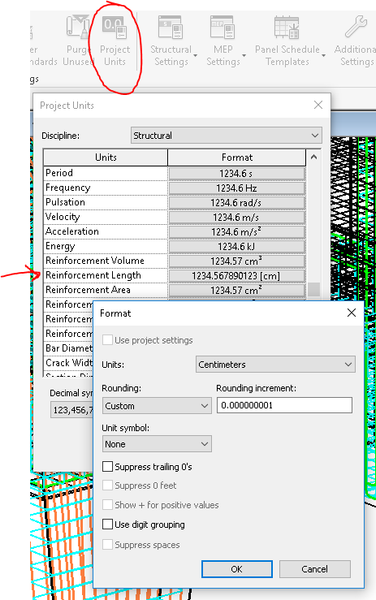The image size is (376, 600).
Task: Open Project Units tool in ribbon
Action: tap(115, 42)
